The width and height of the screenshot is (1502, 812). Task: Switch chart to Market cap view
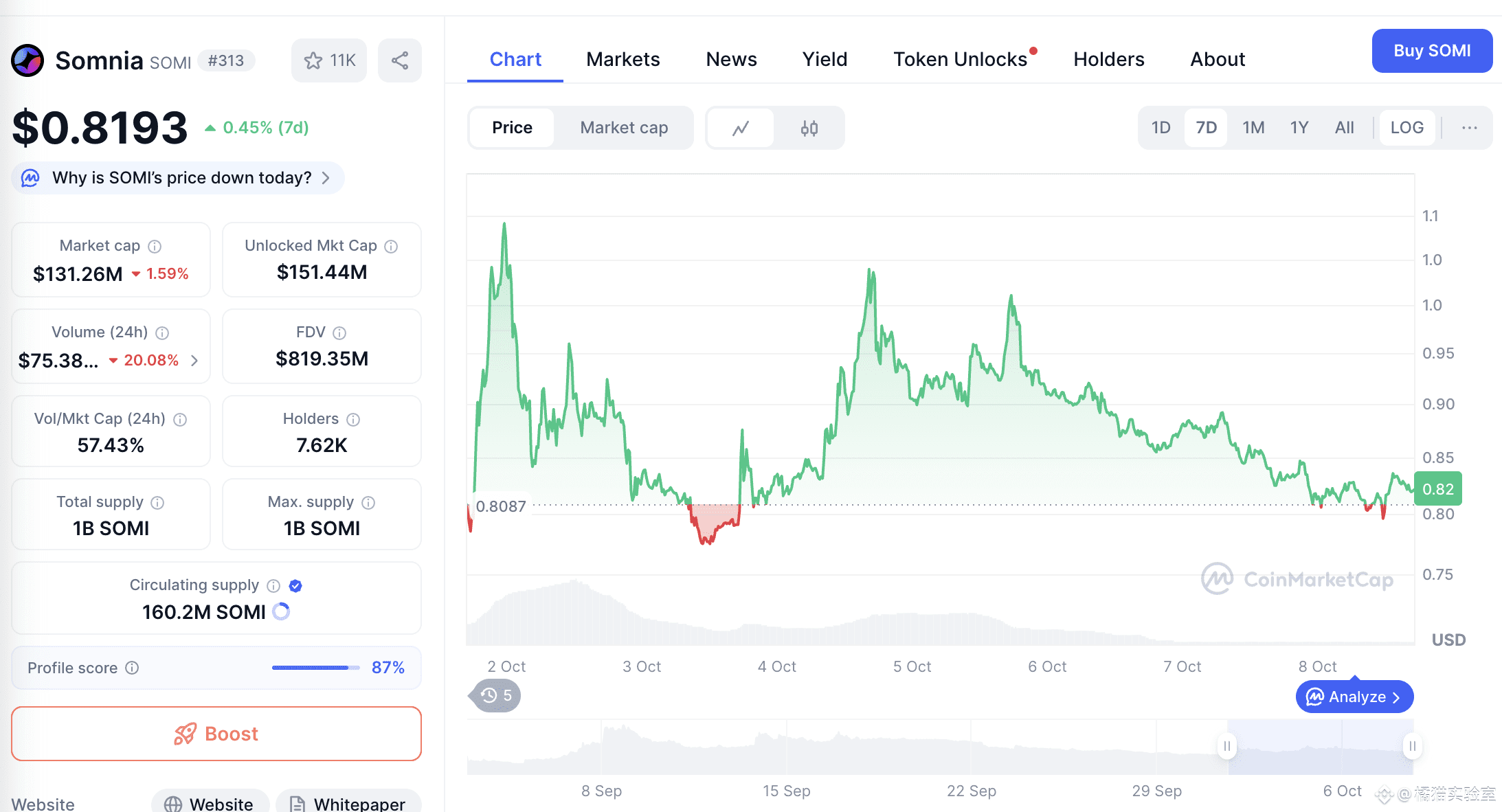coord(624,128)
